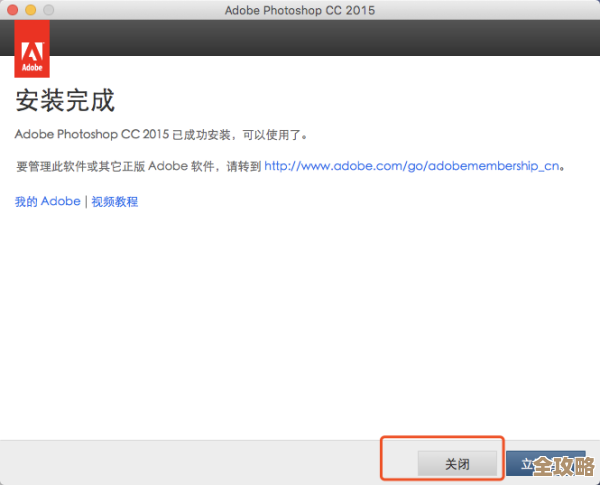
Task: Close the window with the red button
Action: click(x=13, y=10)
